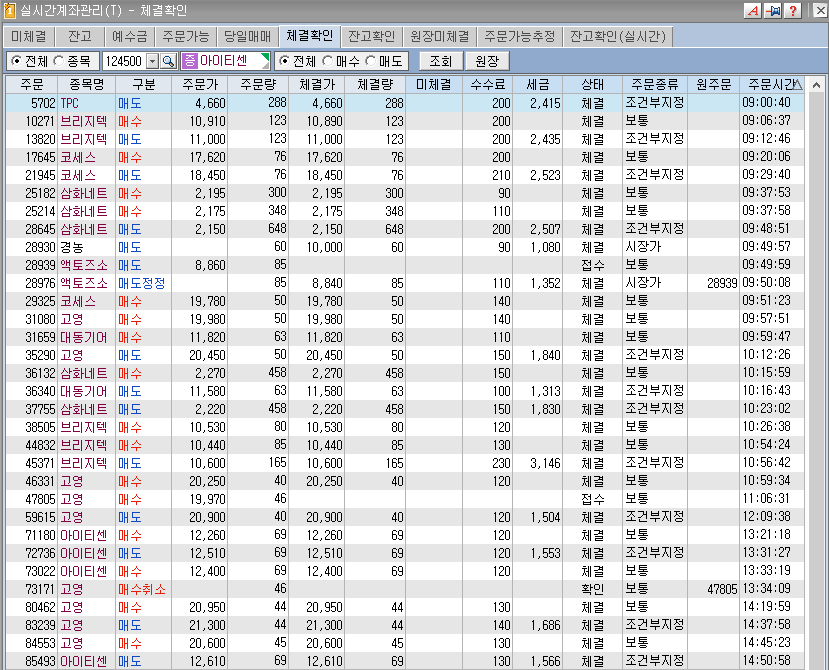Click 아이티센 in order row 71180
The image size is (829, 670).
pos(84,535)
